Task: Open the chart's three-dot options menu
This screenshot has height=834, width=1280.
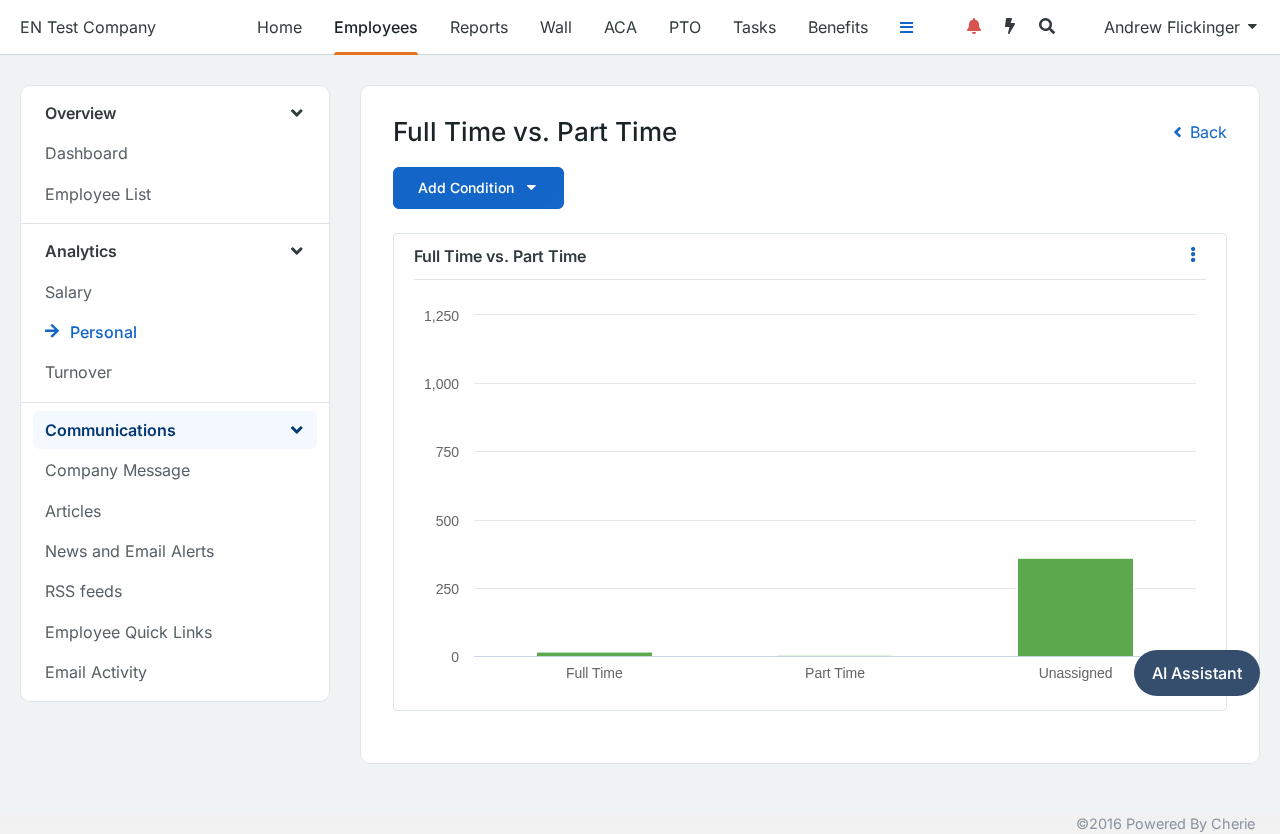Action: [1192, 255]
